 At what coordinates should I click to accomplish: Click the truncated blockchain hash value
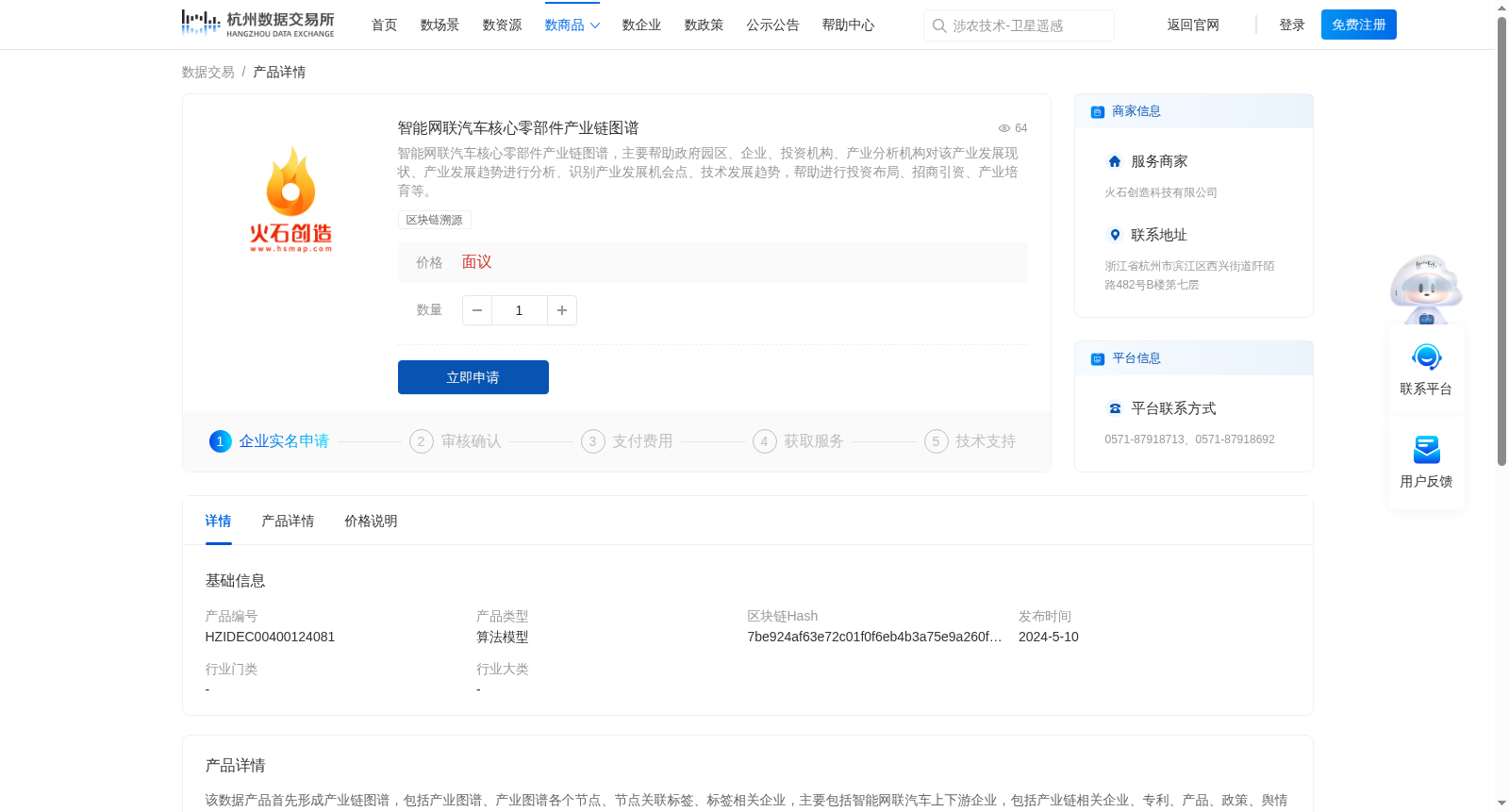point(875,637)
